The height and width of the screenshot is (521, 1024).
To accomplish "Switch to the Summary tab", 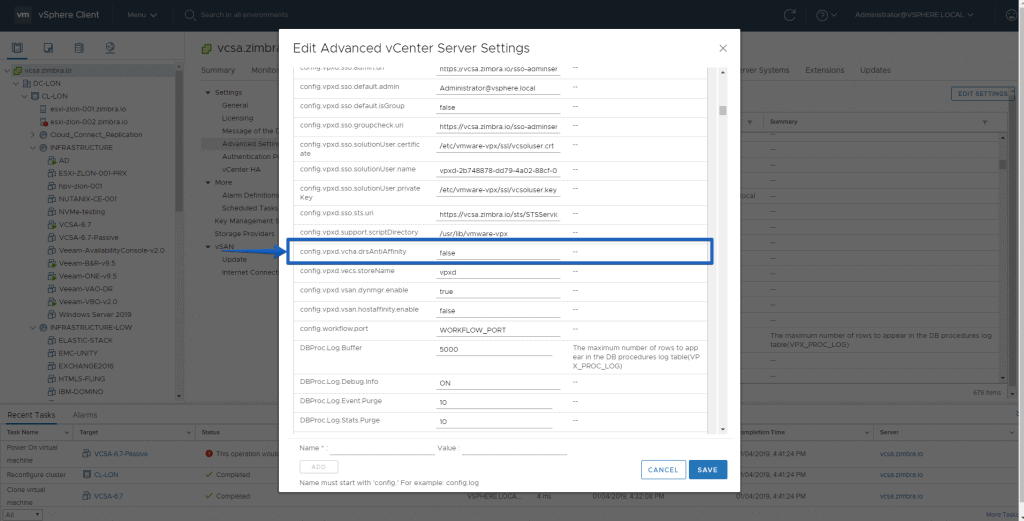I will click(x=218, y=70).
